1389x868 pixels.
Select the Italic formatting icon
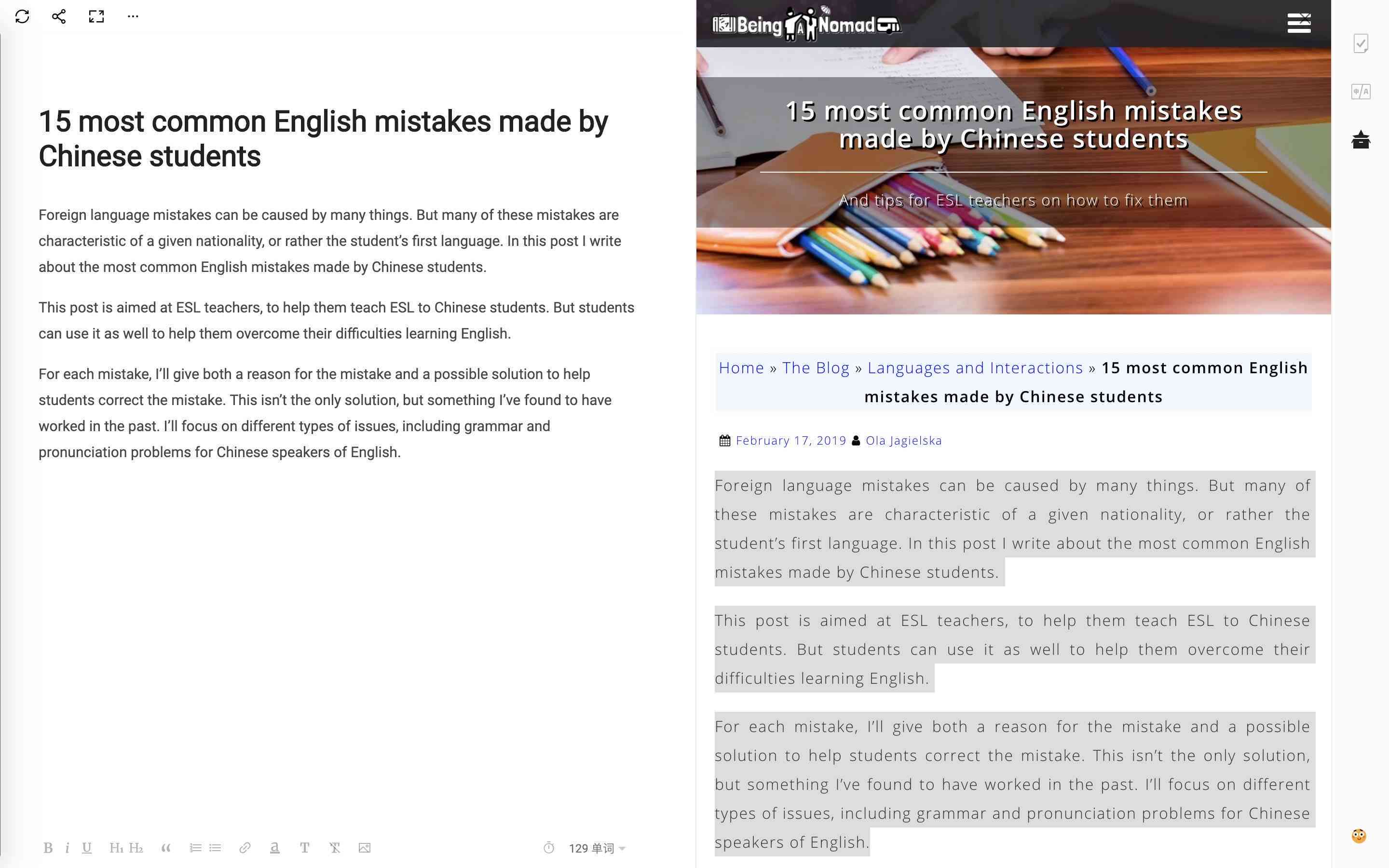click(x=68, y=848)
